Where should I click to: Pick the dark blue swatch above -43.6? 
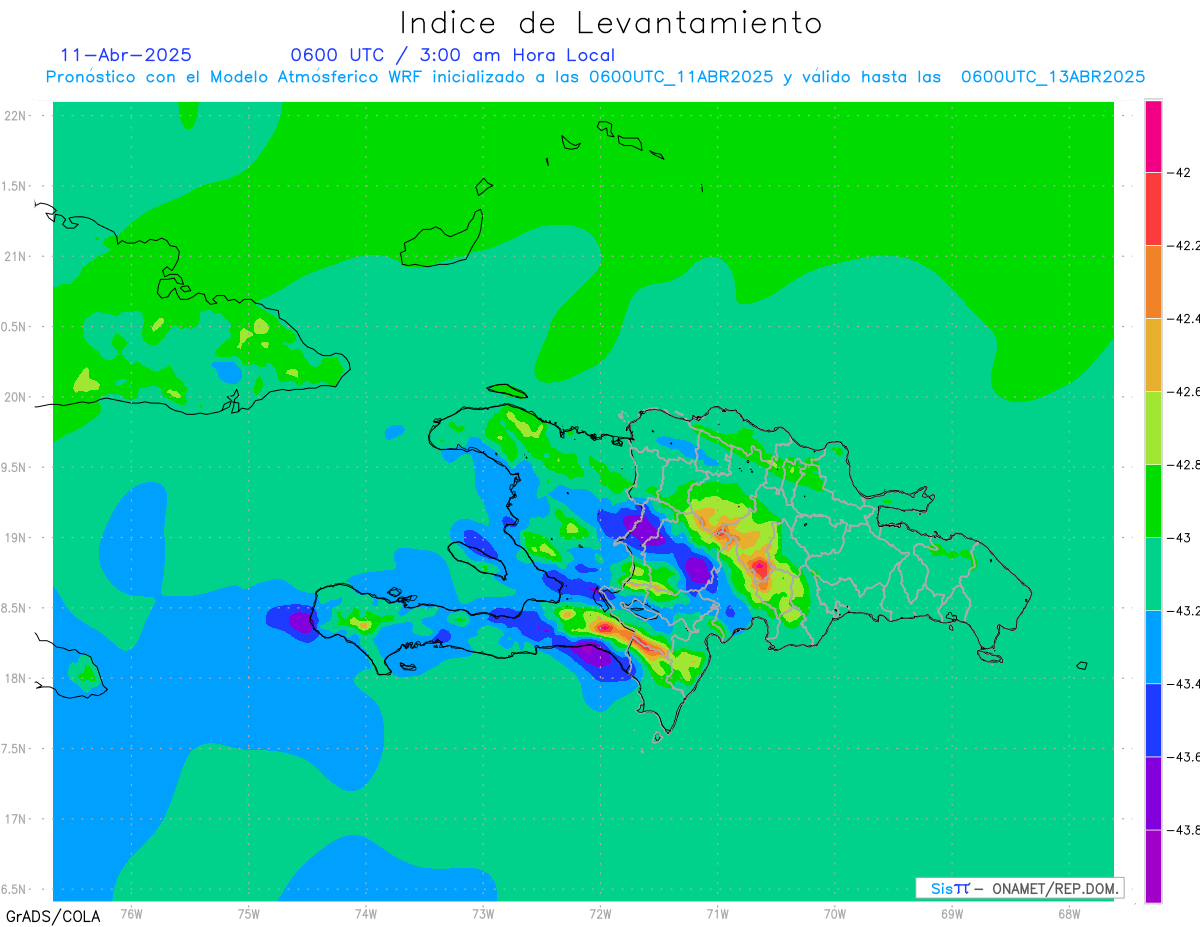[x=1153, y=720]
